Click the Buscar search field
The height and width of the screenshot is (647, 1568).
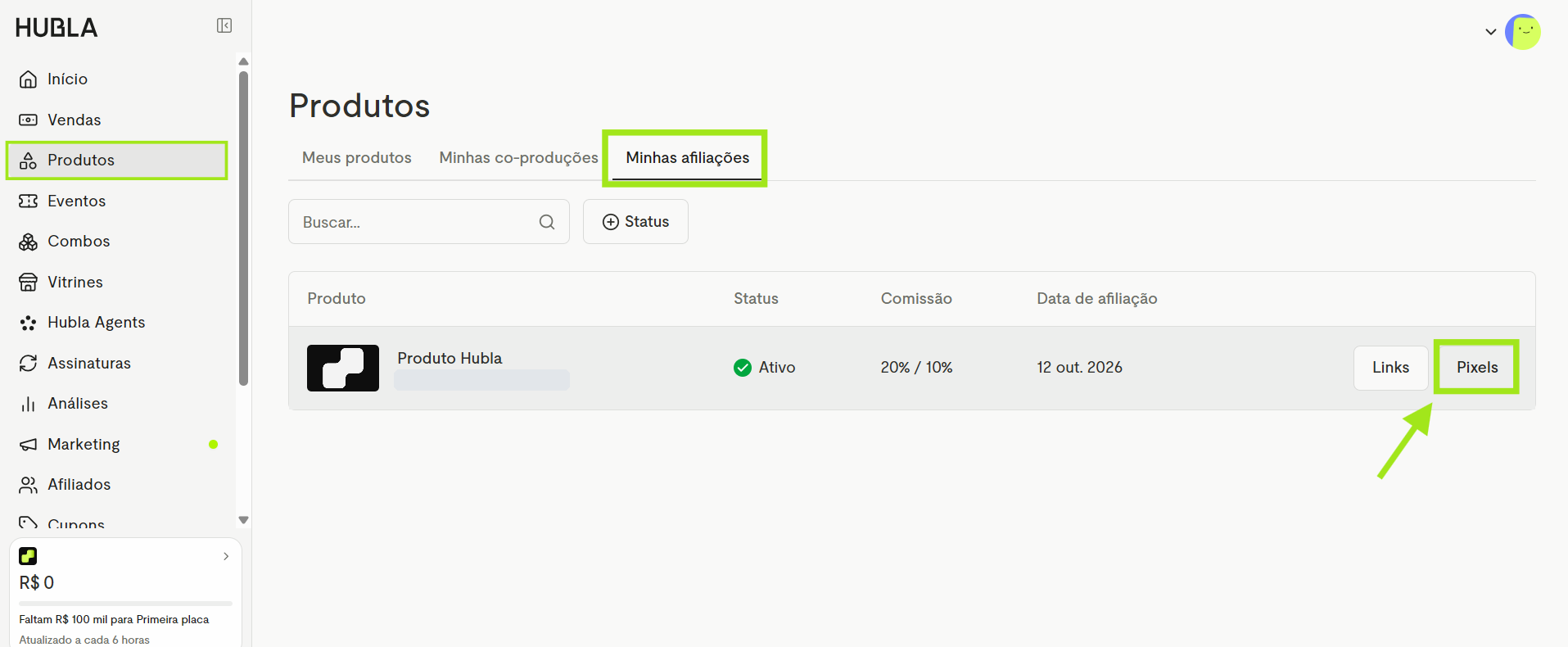[429, 222]
